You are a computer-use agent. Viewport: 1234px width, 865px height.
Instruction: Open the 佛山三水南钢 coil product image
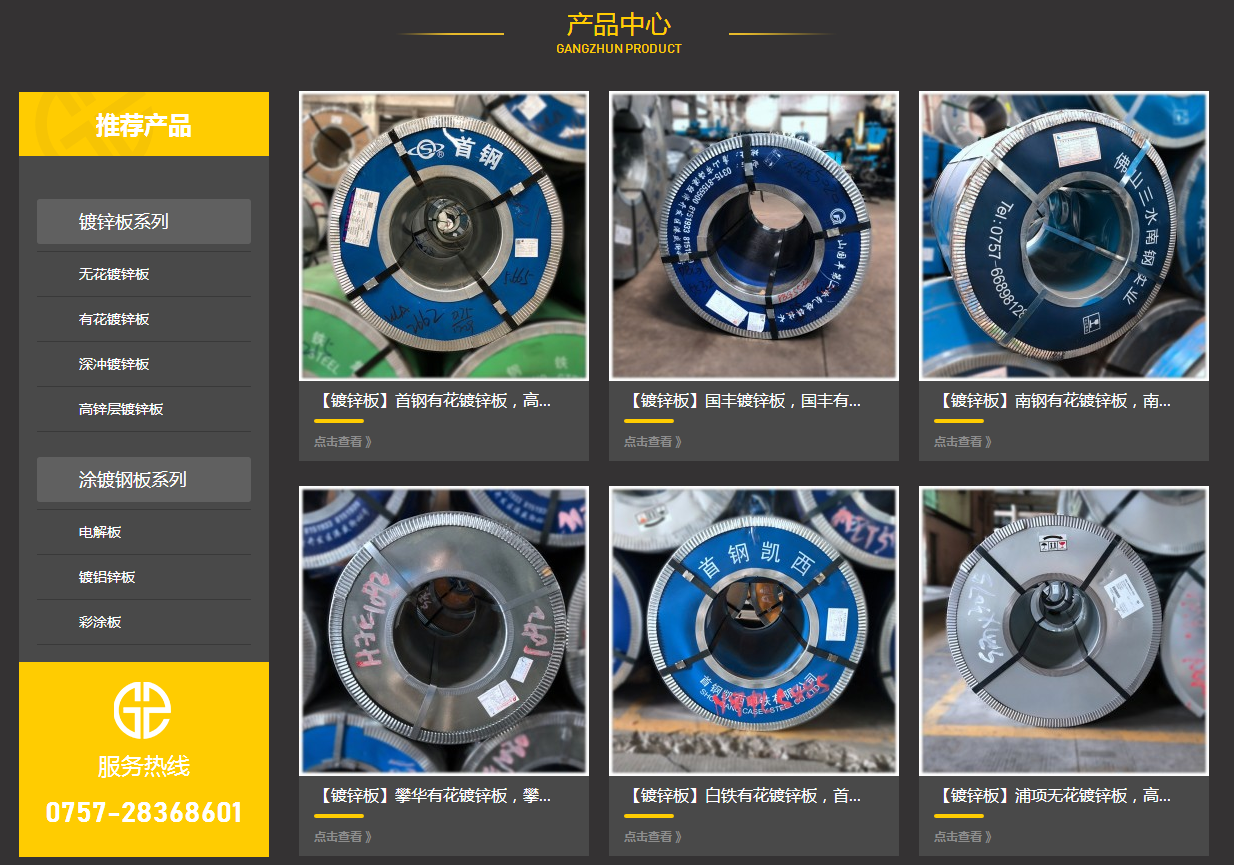pos(1064,236)
